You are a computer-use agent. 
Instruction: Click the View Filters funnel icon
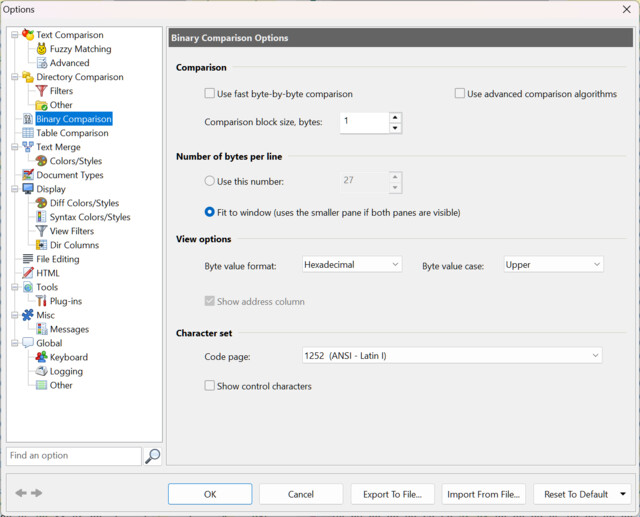point(41,231)
